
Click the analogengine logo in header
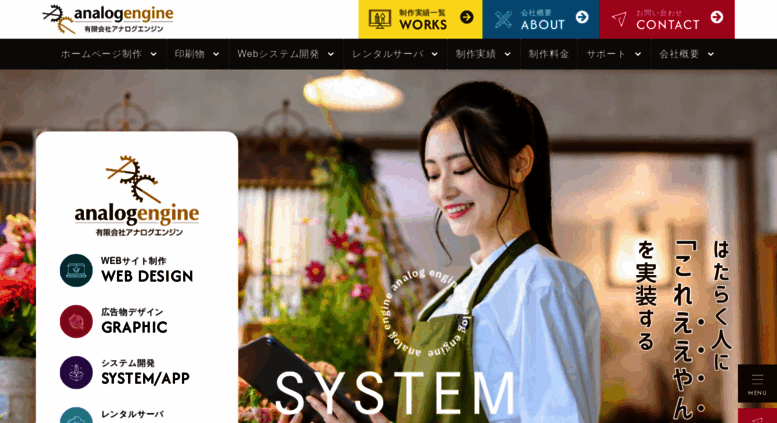tap(108, 19)
